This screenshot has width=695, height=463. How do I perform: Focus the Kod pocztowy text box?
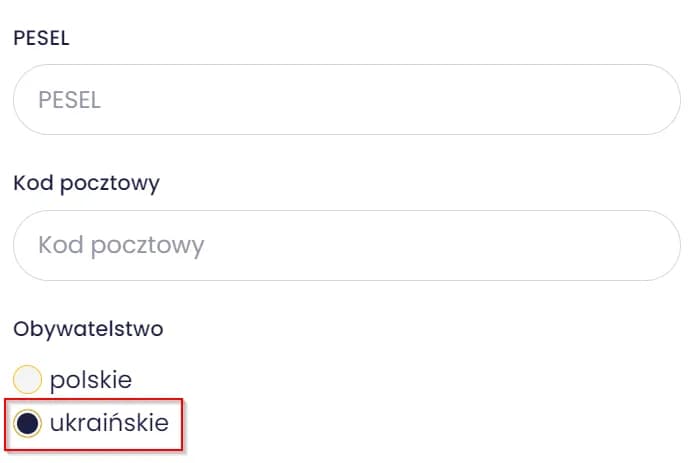tap(346, 245)
